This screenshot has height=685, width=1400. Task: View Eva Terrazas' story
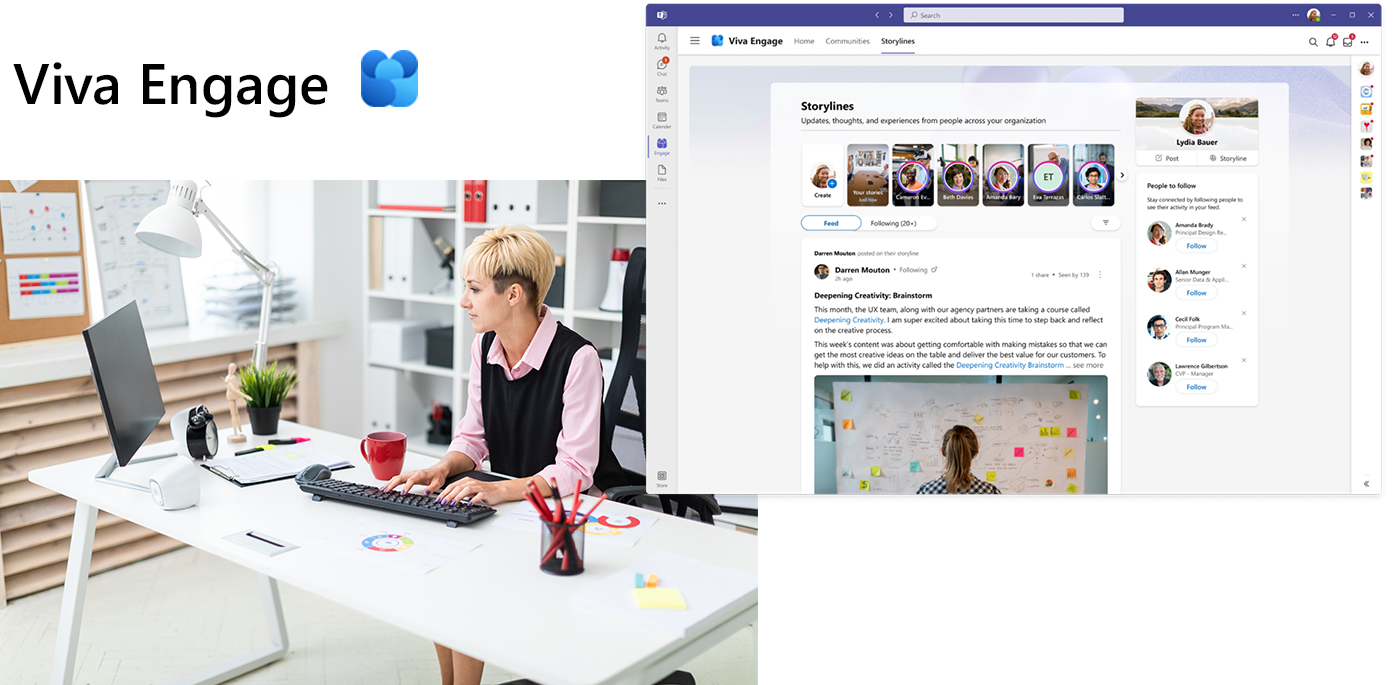tap(1048, 175)
